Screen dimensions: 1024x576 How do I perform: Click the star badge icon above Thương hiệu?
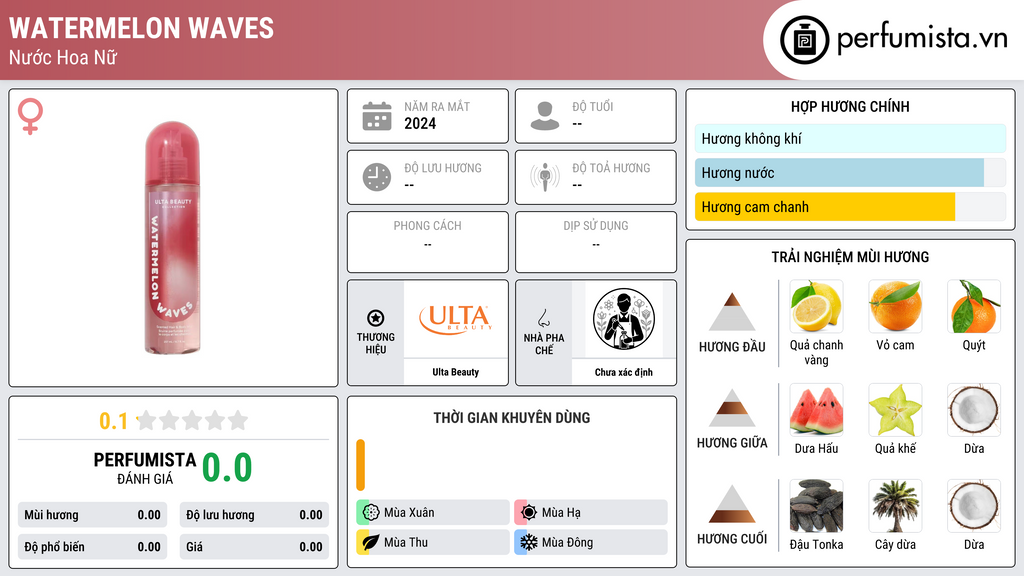(x=376, y=318)
